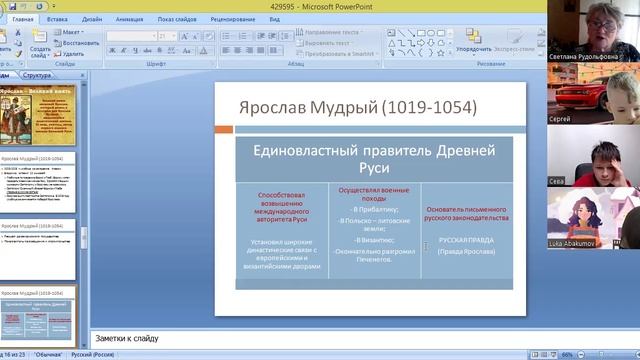
Task: Open the Главная ribbon tab
Action: (22, 19)
